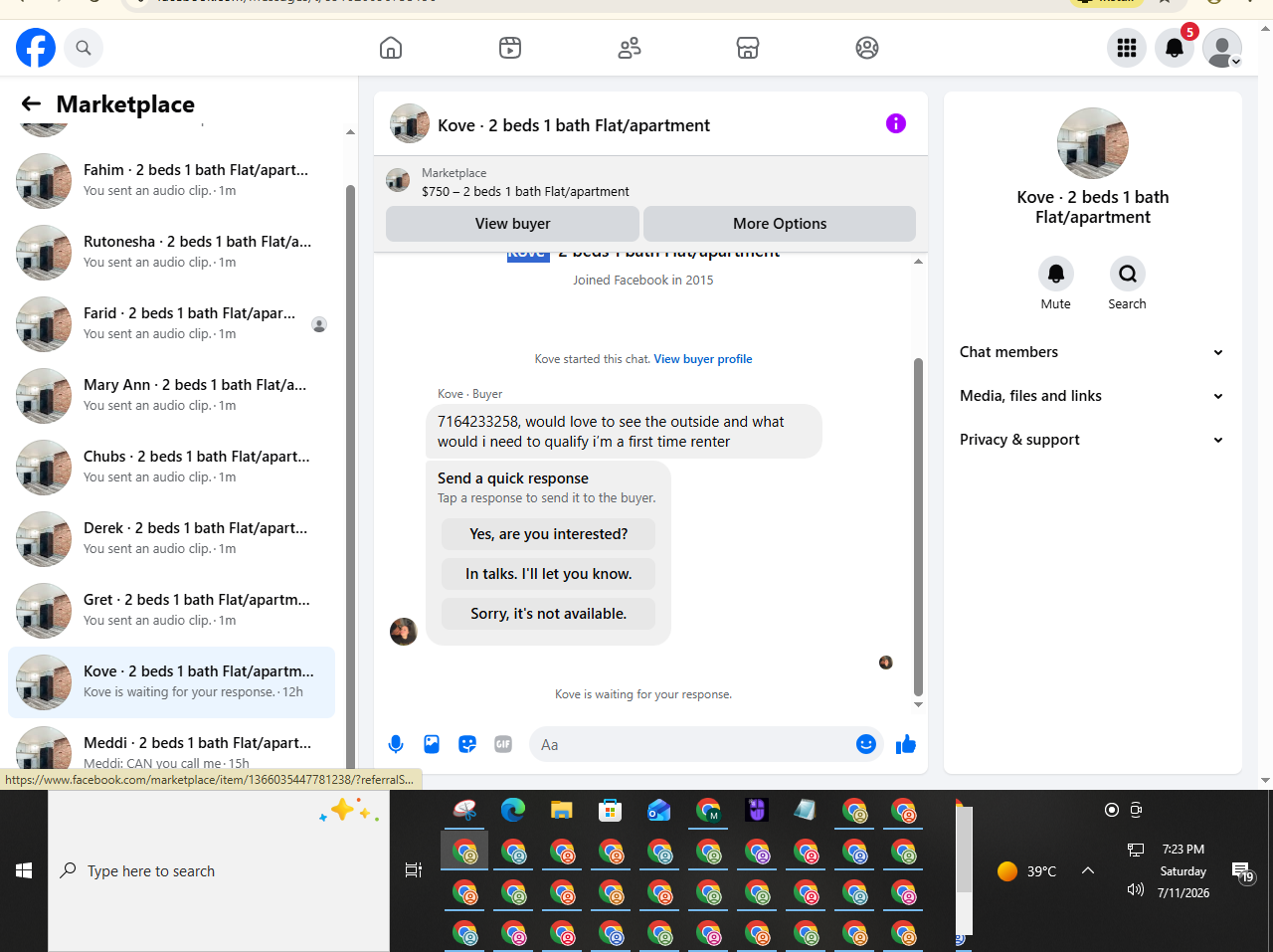Go to Home feed icon
Viewport: 1273px width, 952px height.
coord(391,48)
